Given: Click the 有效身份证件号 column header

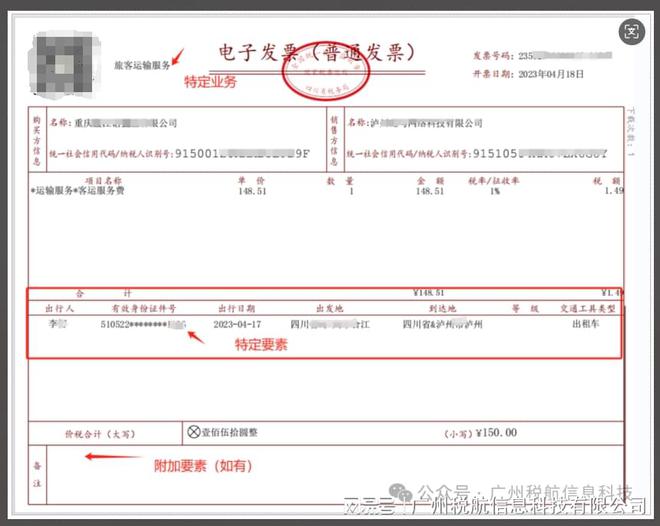Looking at the screenshot, I should pos(144,308).
